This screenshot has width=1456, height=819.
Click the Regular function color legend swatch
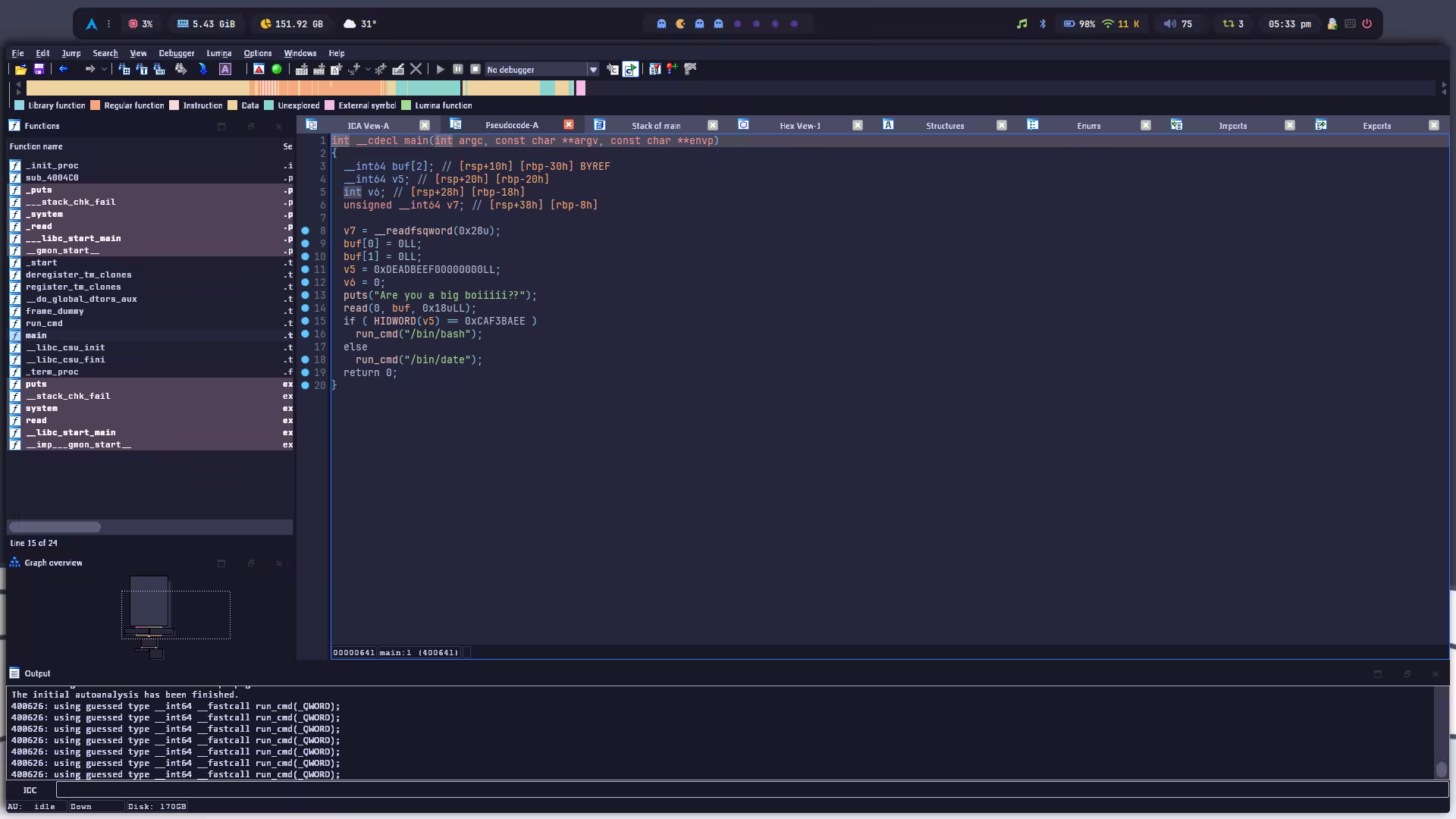(96, 105)
